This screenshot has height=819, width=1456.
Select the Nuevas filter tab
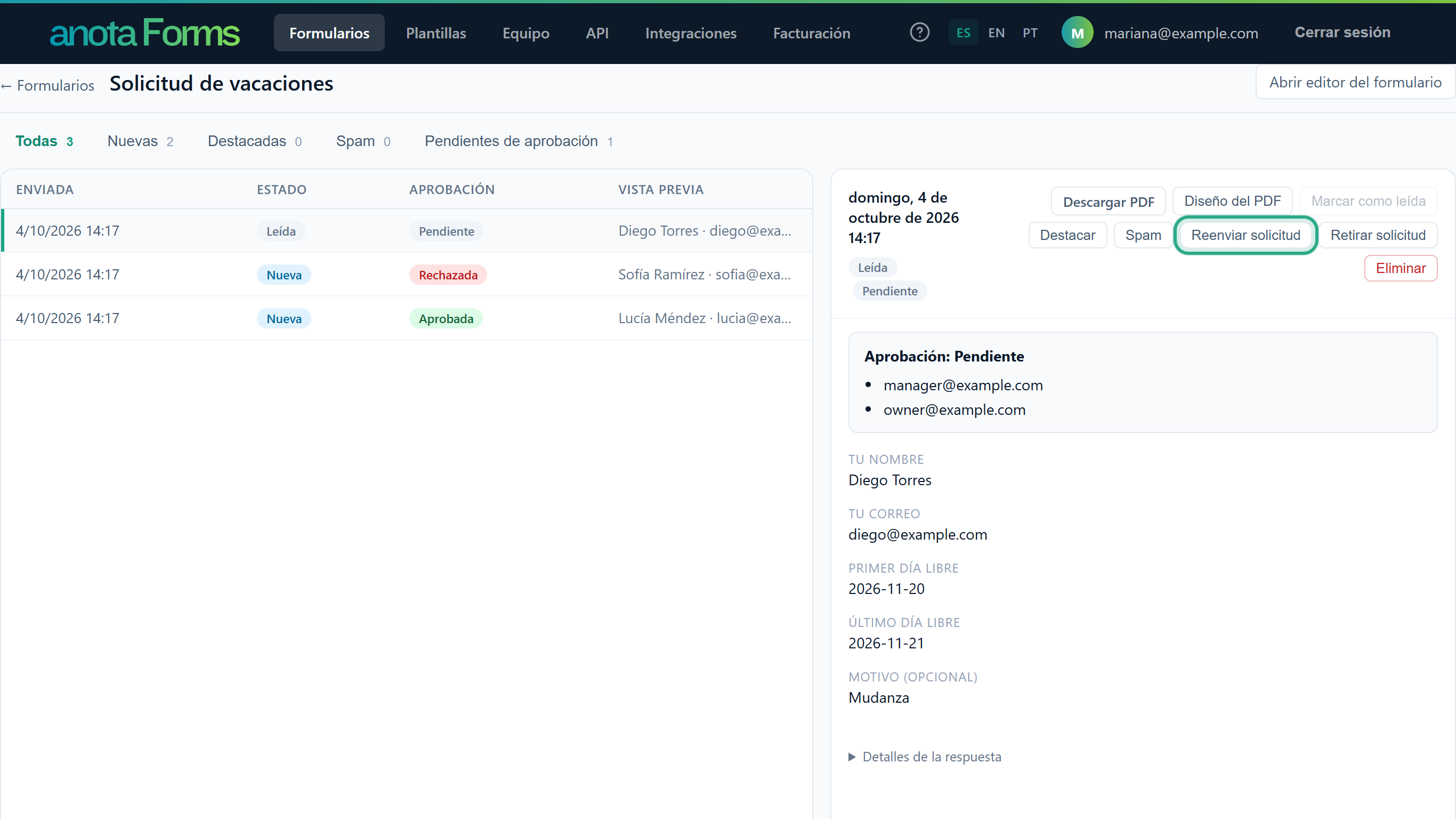[140, 141]
